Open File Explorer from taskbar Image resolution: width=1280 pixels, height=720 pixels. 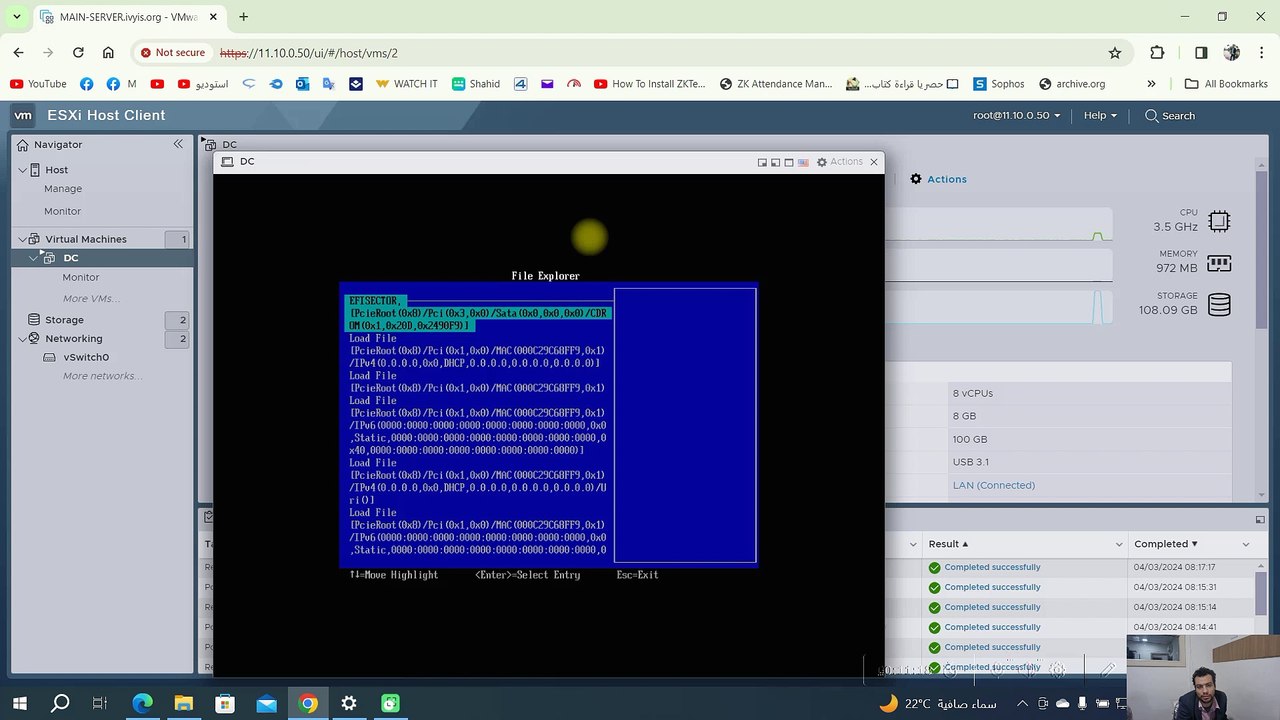coord(184,704)
